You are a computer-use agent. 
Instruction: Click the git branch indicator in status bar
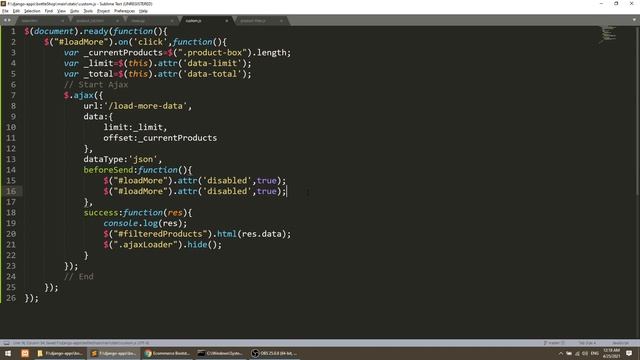tap(554, 343)
